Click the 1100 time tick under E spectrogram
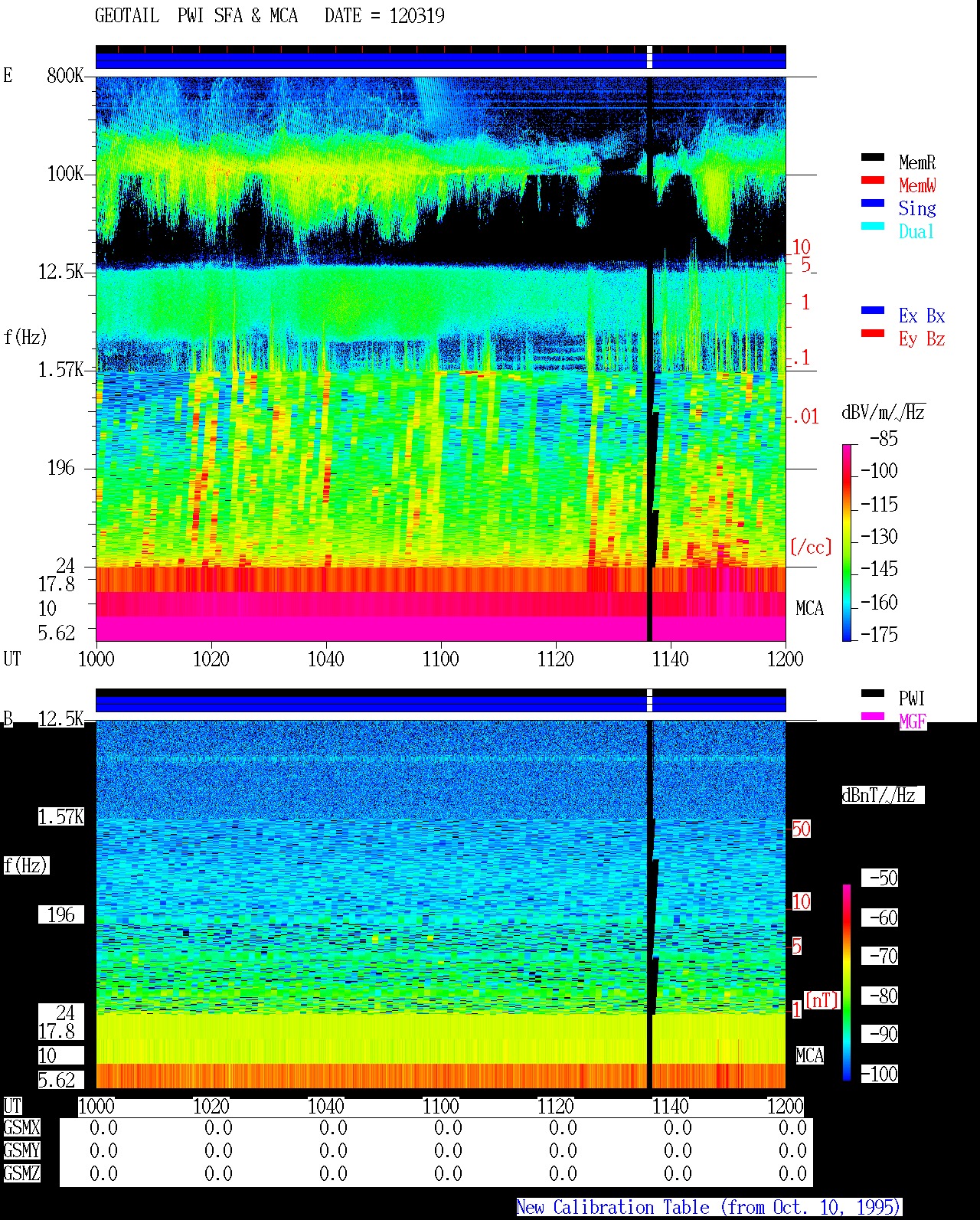This screenshot has height=1220, width=980. [x=441, y=659]
